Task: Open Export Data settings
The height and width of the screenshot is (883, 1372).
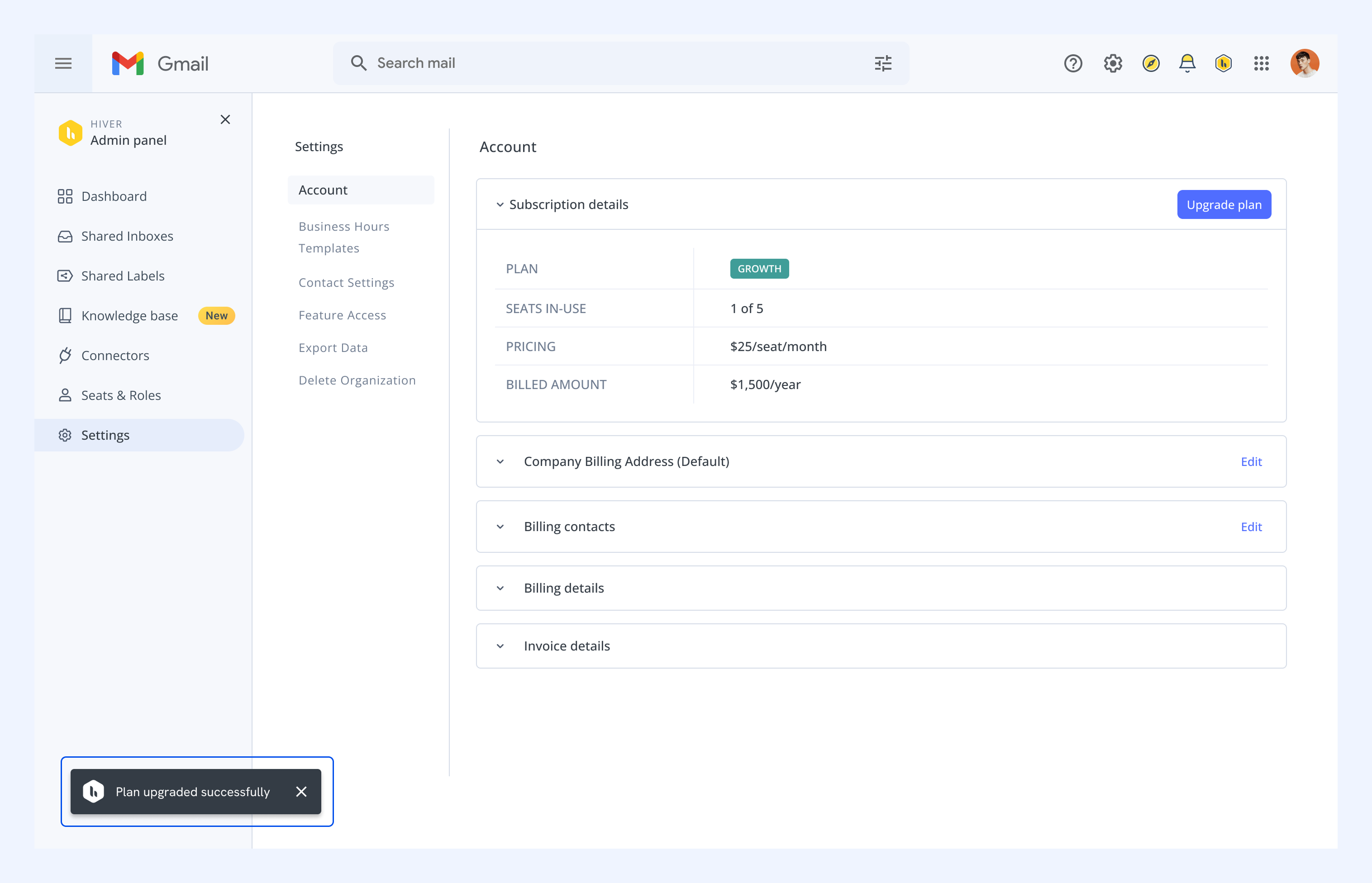Action: [333, 347]
